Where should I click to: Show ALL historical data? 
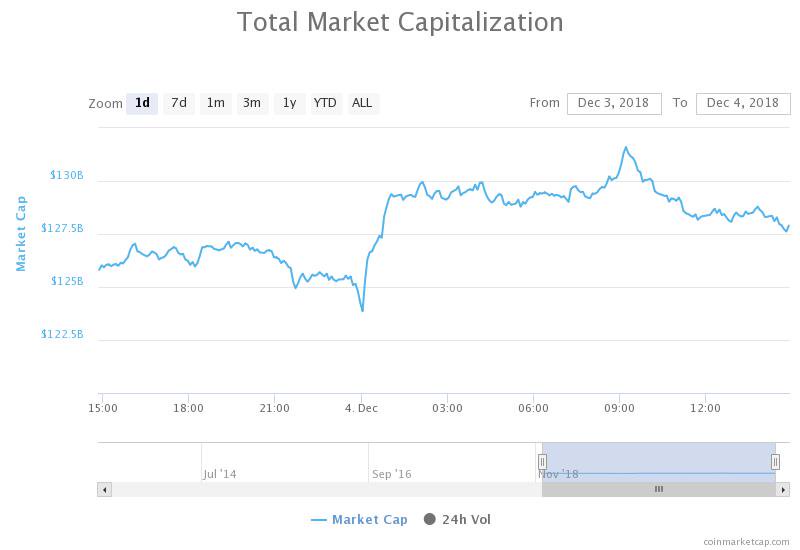coord(362,103)
